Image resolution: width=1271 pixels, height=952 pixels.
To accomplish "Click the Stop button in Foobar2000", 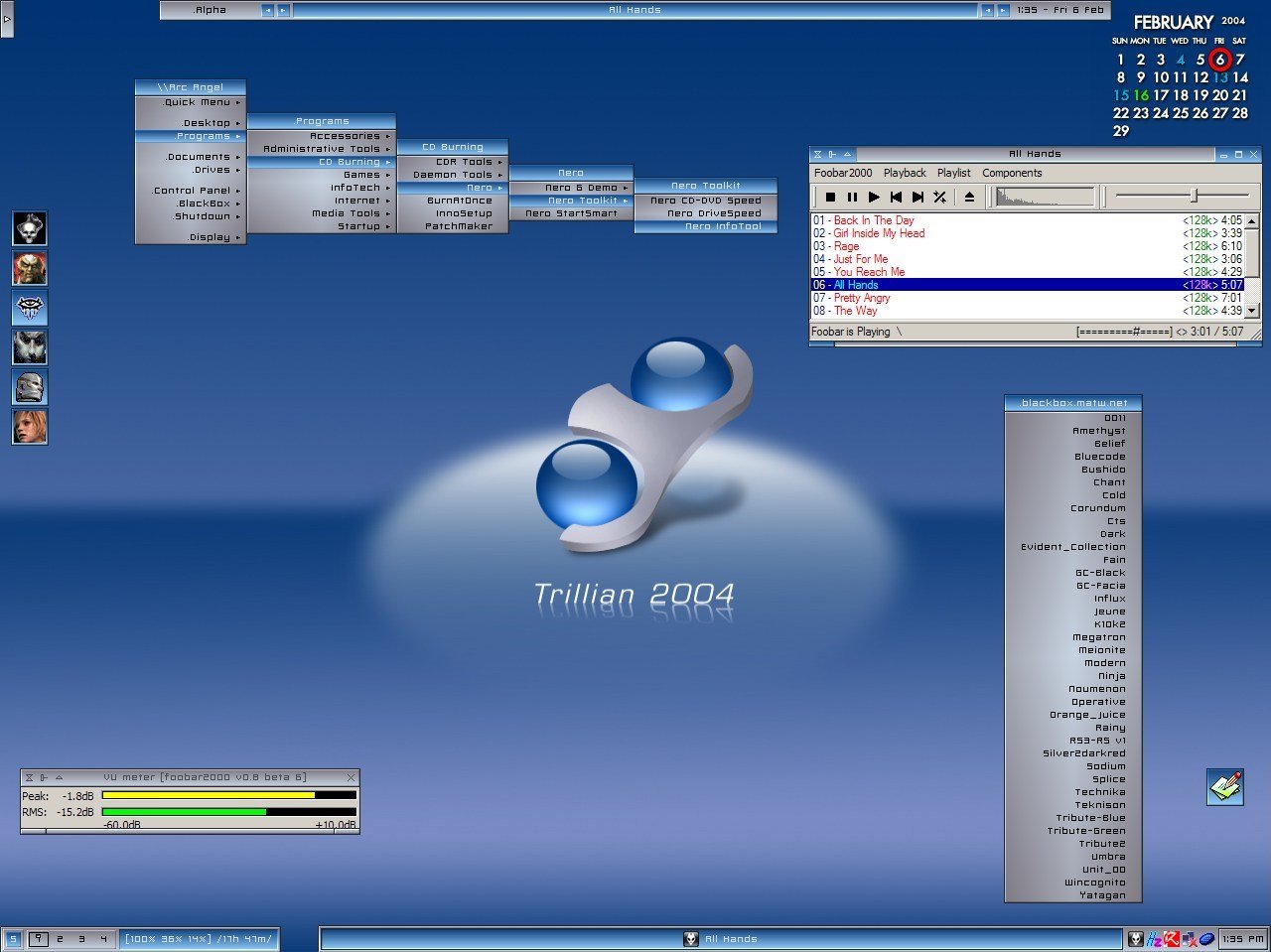I will point(830,197).
